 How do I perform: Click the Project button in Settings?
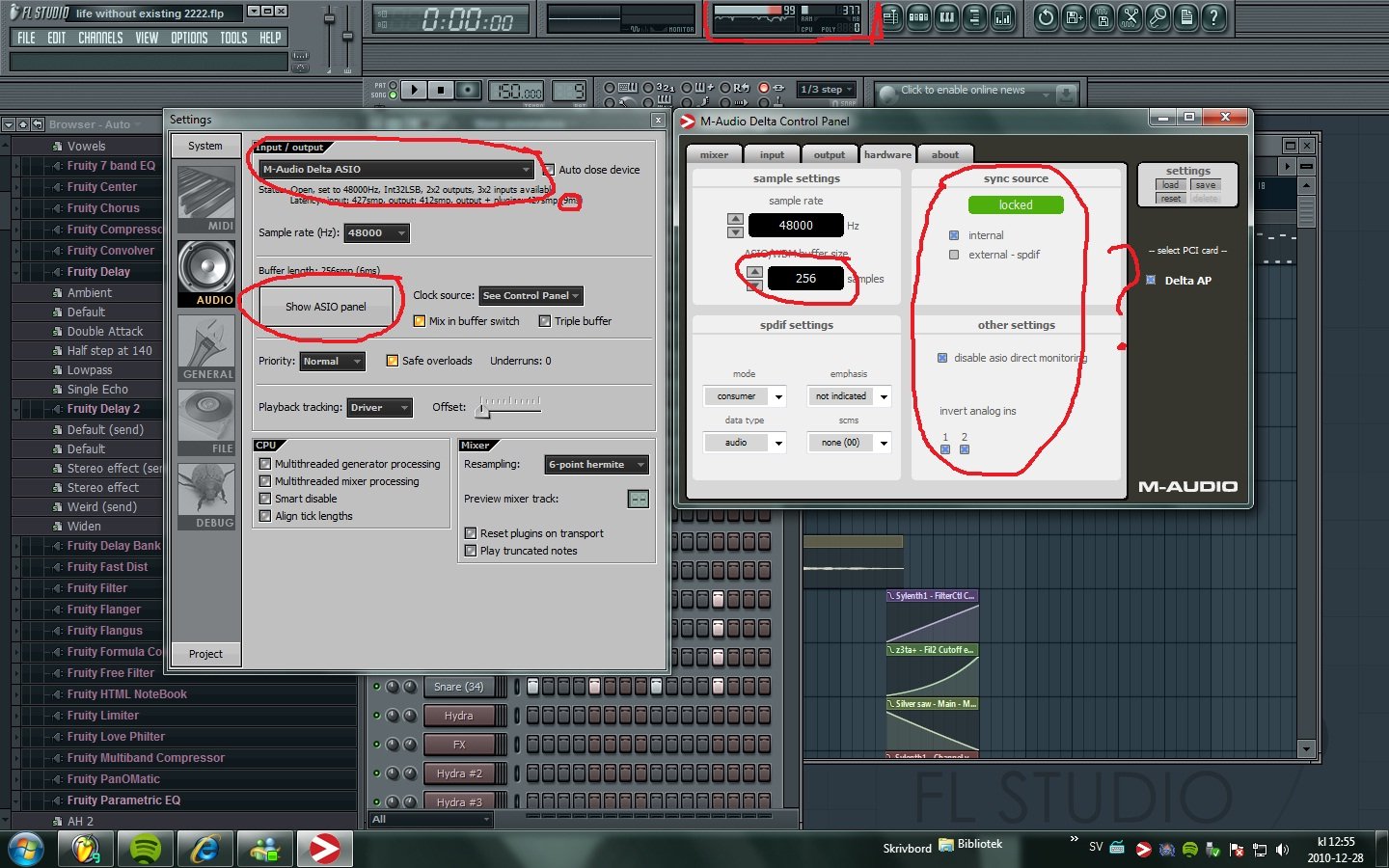coord(205,654)
